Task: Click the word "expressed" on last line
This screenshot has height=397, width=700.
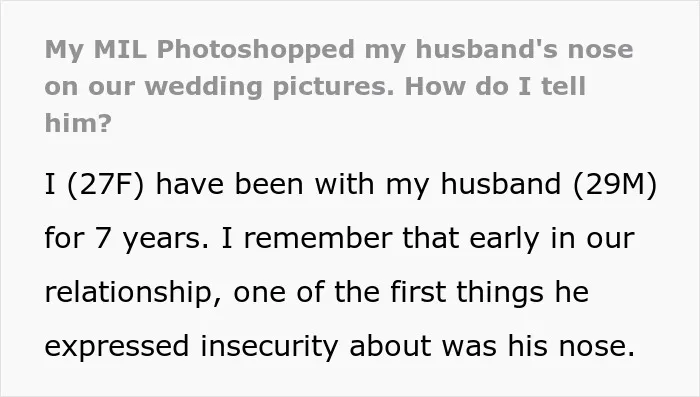Action: 117,347
